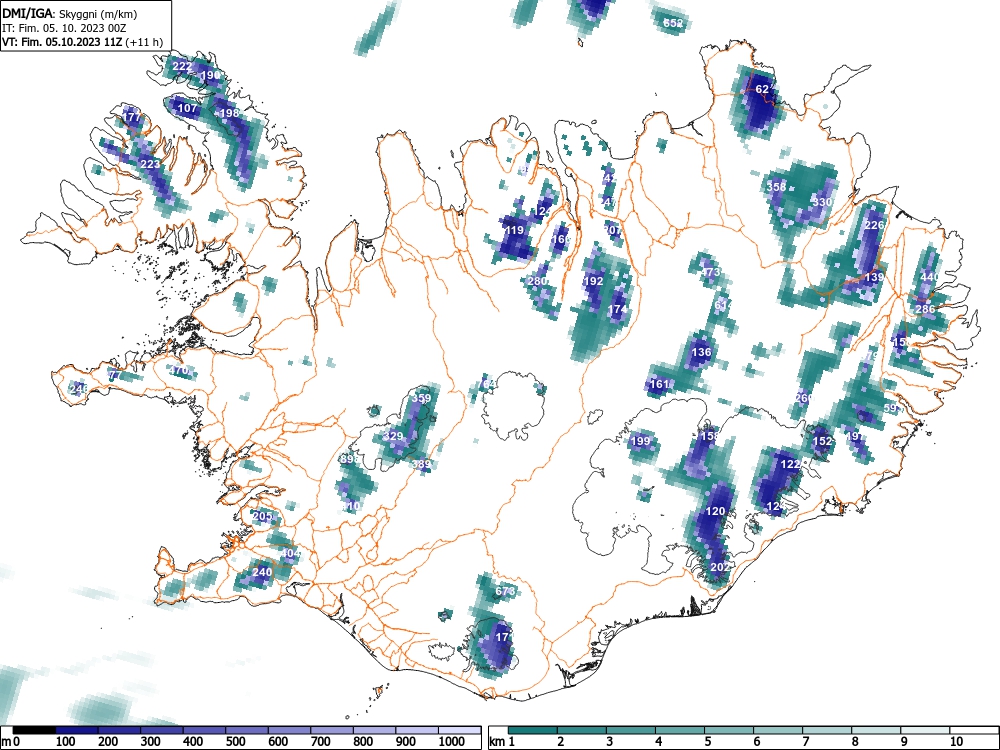Click the value 139 on the map

(874, 277)
